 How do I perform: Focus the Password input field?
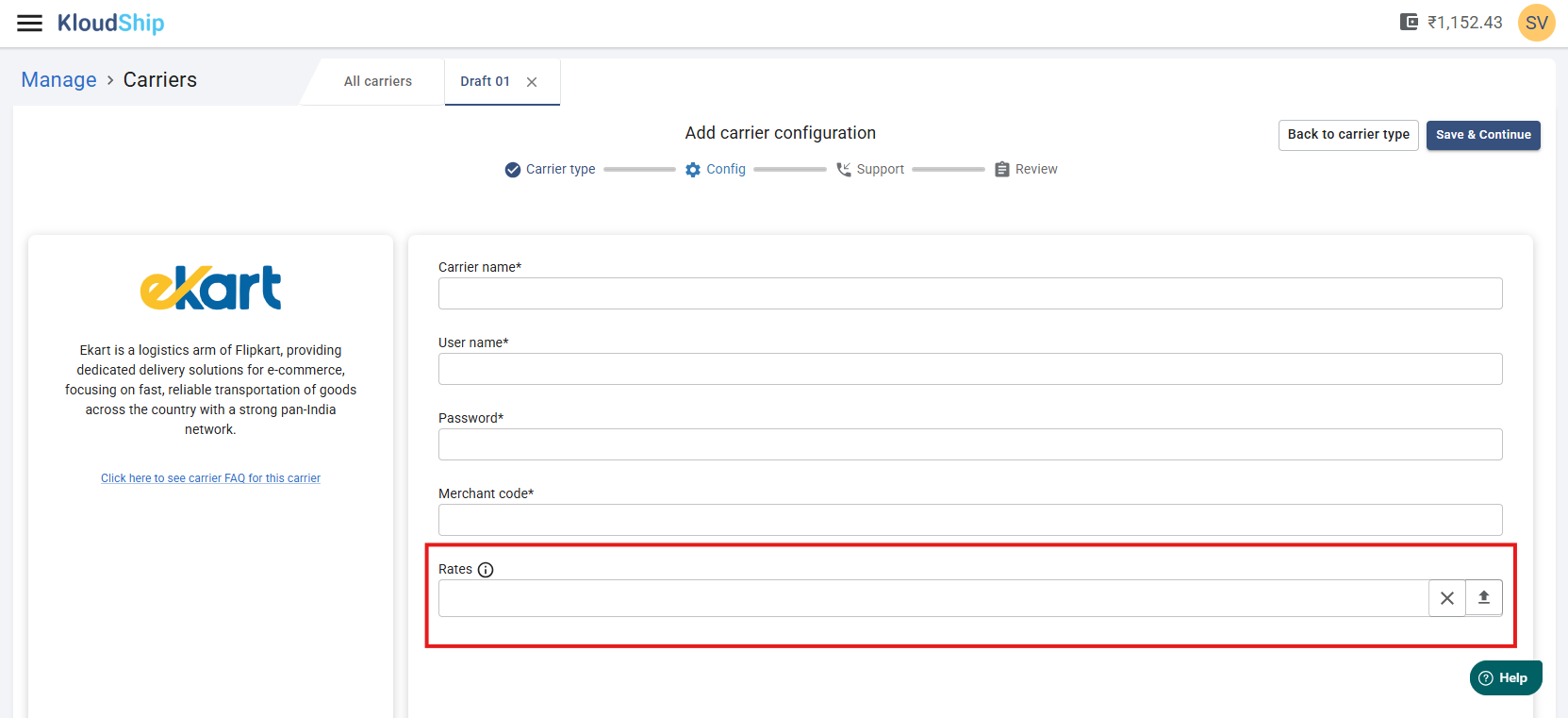[970, 444]
